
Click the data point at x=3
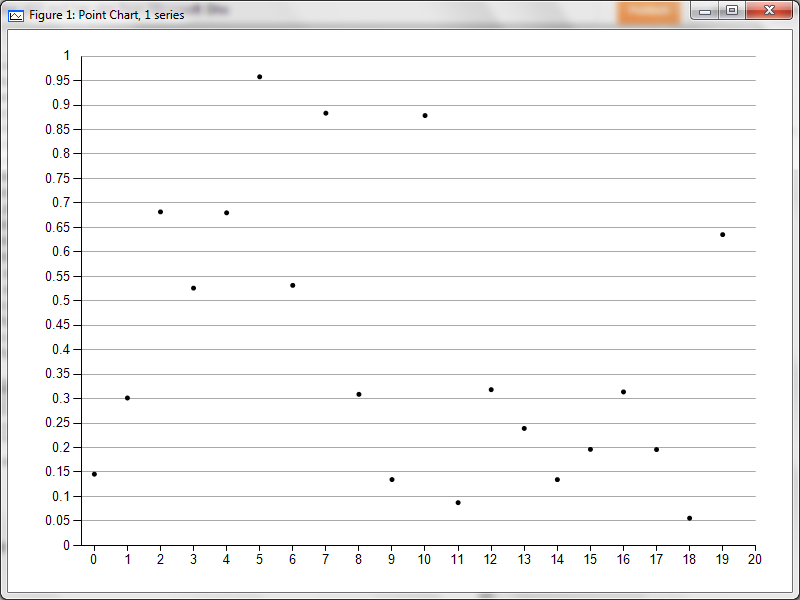pyautogui.click(x=193, y=288)
